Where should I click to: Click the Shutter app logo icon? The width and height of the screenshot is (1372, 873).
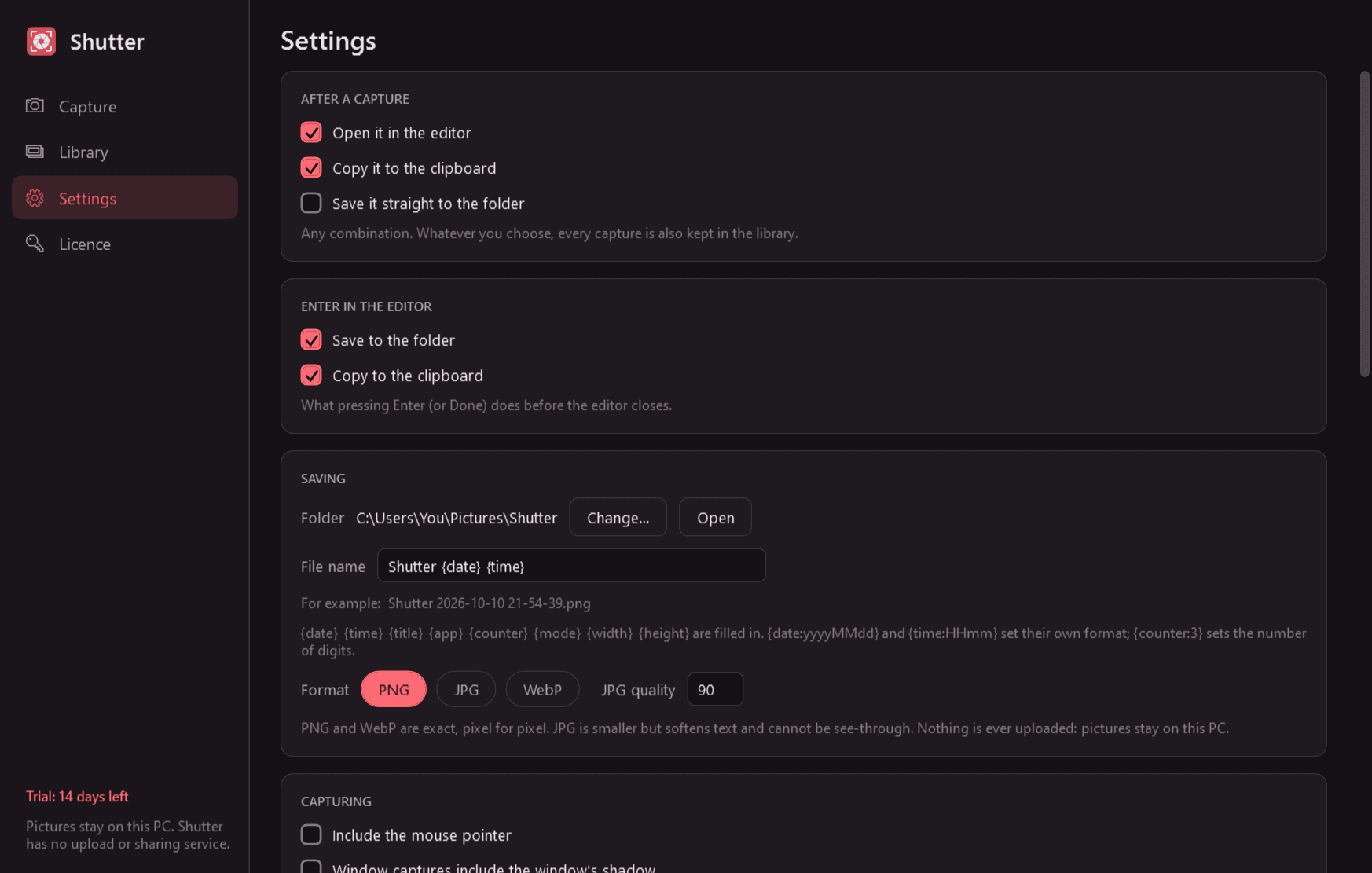pos(41,41)
